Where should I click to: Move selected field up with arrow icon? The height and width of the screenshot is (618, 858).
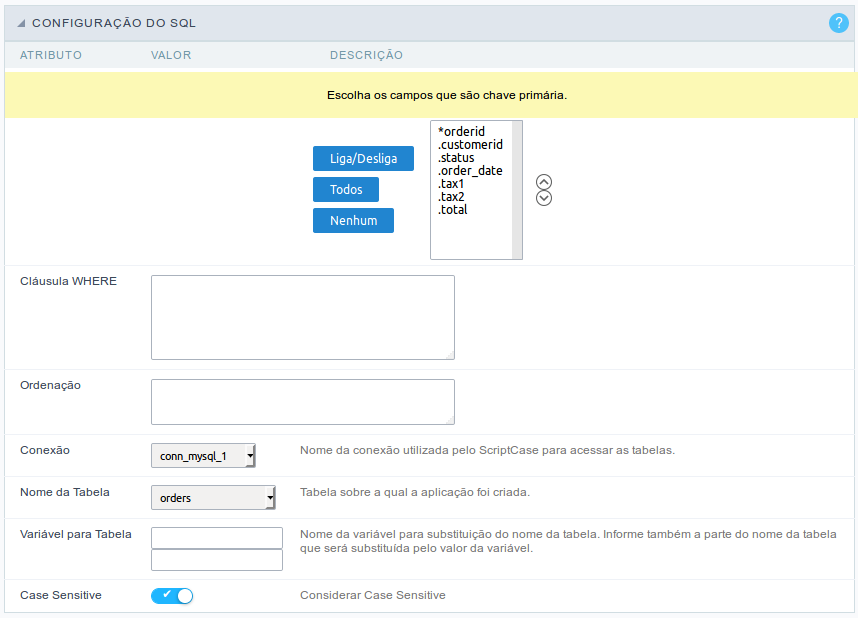[x=543, y=182]
